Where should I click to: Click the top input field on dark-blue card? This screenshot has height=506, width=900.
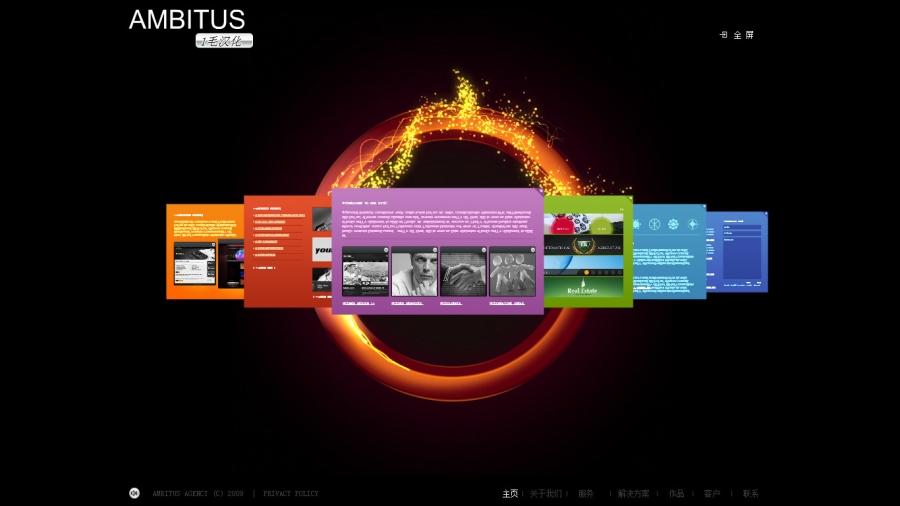click(x=742, y=227)
